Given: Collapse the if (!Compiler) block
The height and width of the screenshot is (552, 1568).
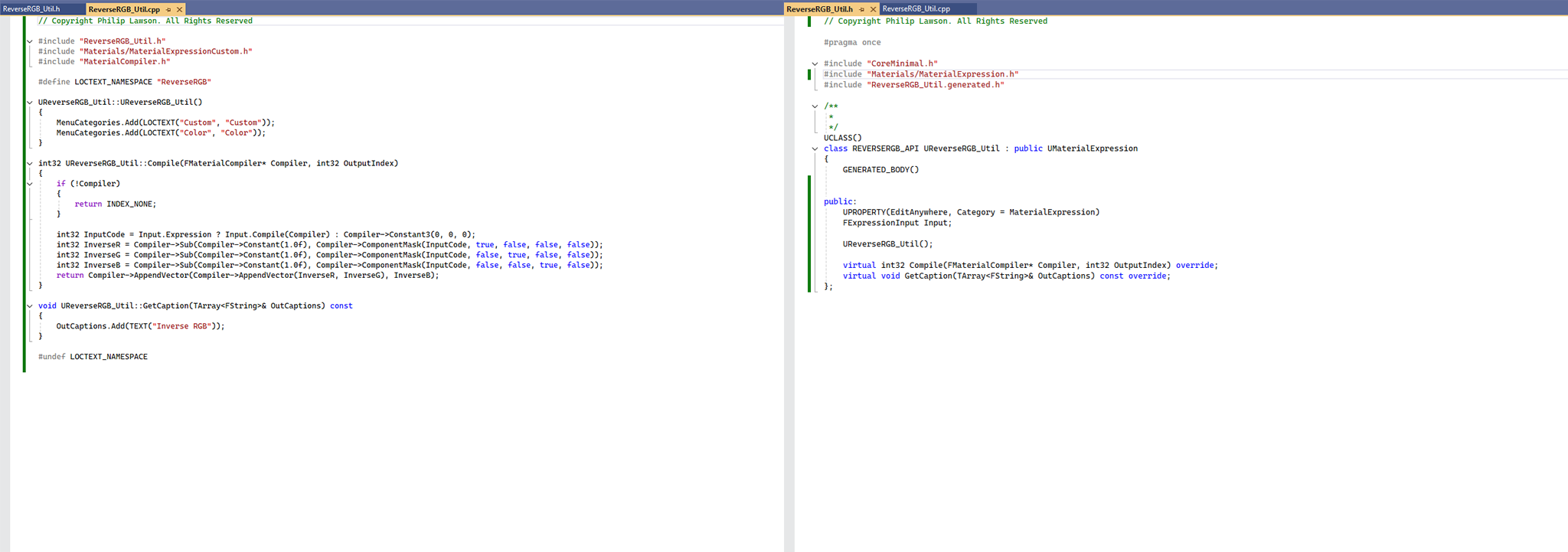Looking at the screenshot, I should pos(30,184).
